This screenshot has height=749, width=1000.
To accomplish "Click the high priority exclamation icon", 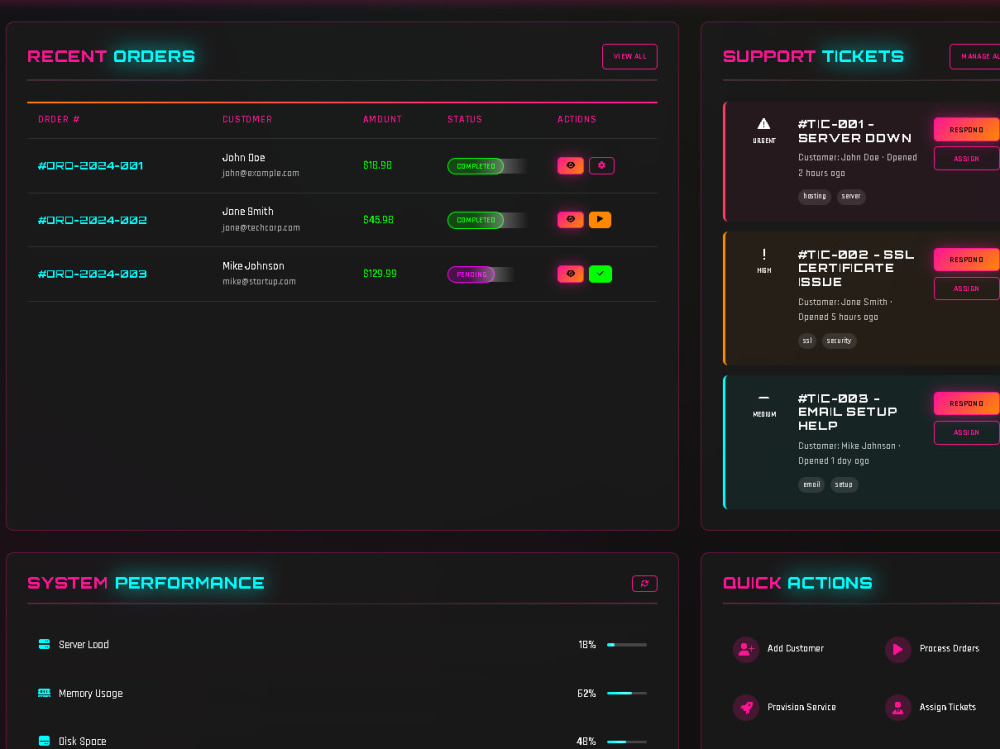I will (x=763, y=254).
